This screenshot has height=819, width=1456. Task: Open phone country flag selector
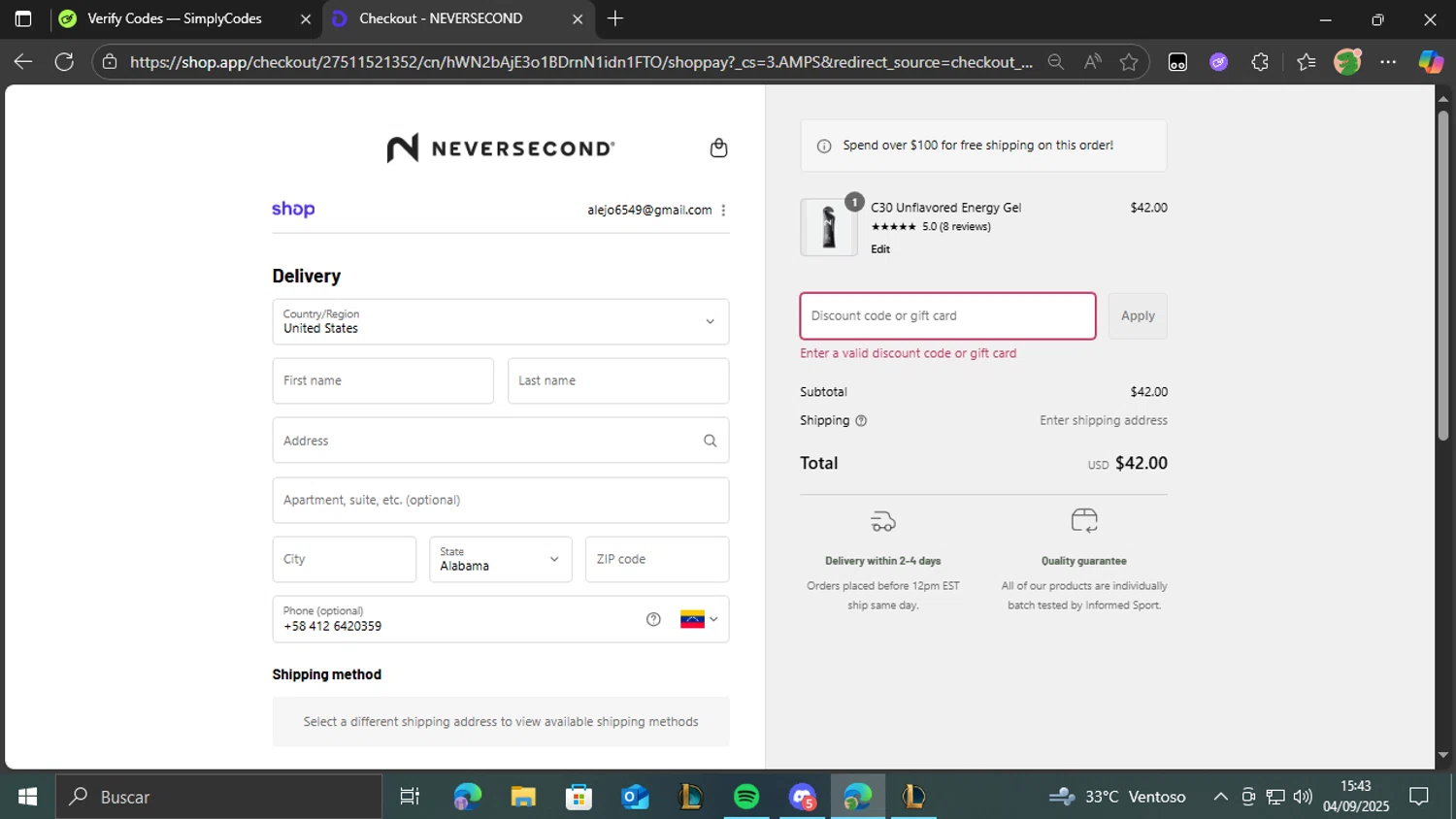coord(699,619)
